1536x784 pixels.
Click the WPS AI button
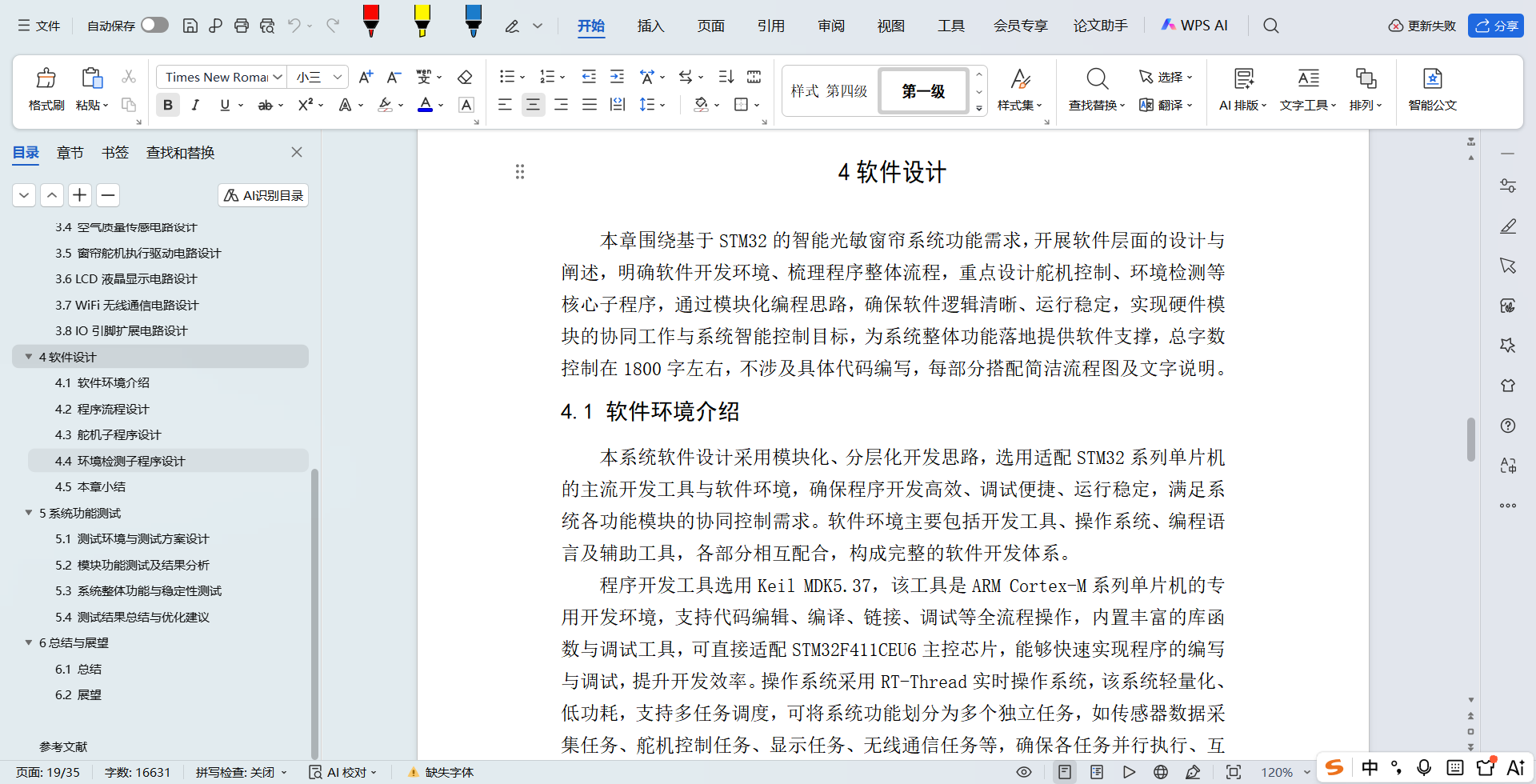1194,26
